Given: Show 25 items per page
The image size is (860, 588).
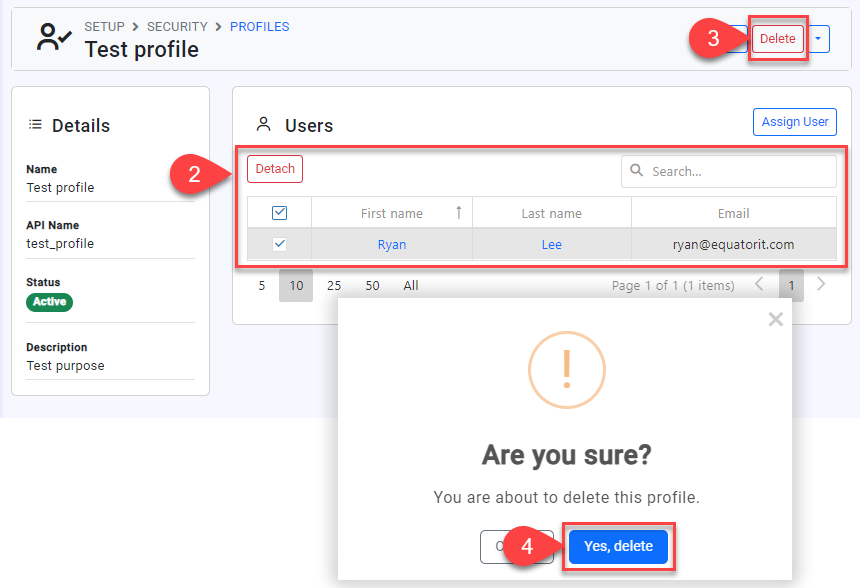Looking at the screenshot, I should [x=334, y=285].
